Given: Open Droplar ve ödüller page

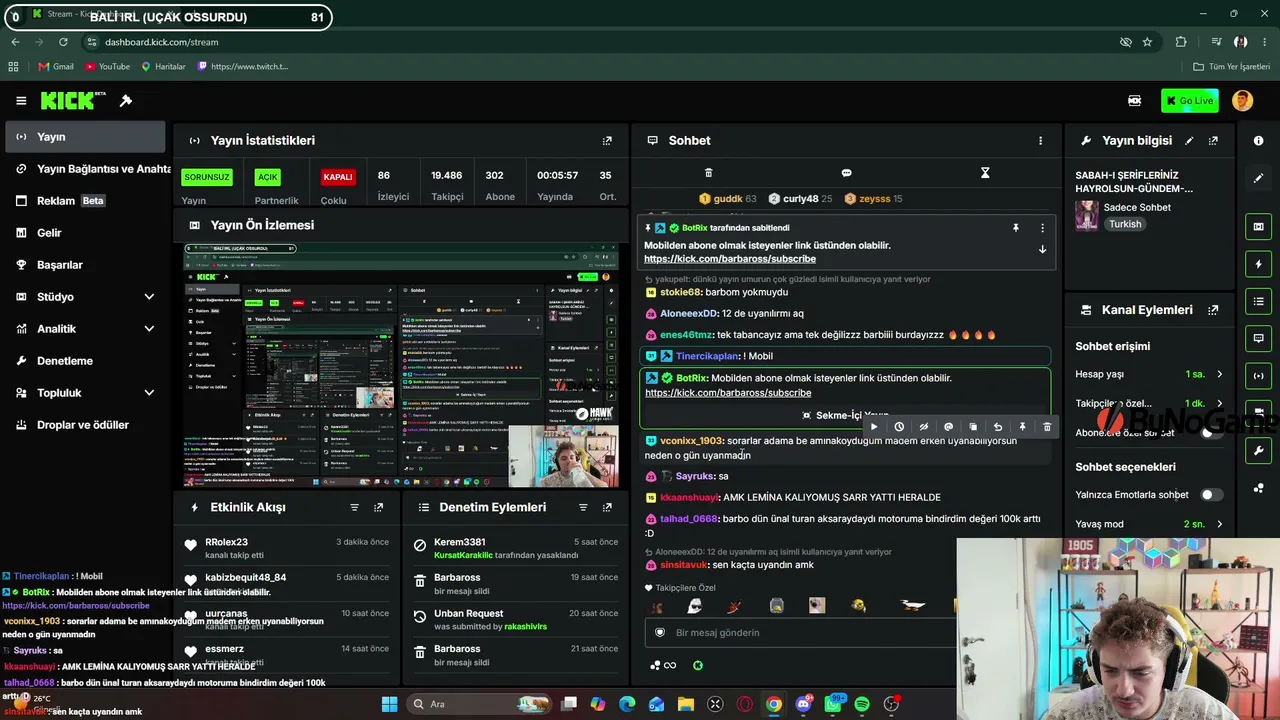Looking at the screenshot, I should 84,425.
